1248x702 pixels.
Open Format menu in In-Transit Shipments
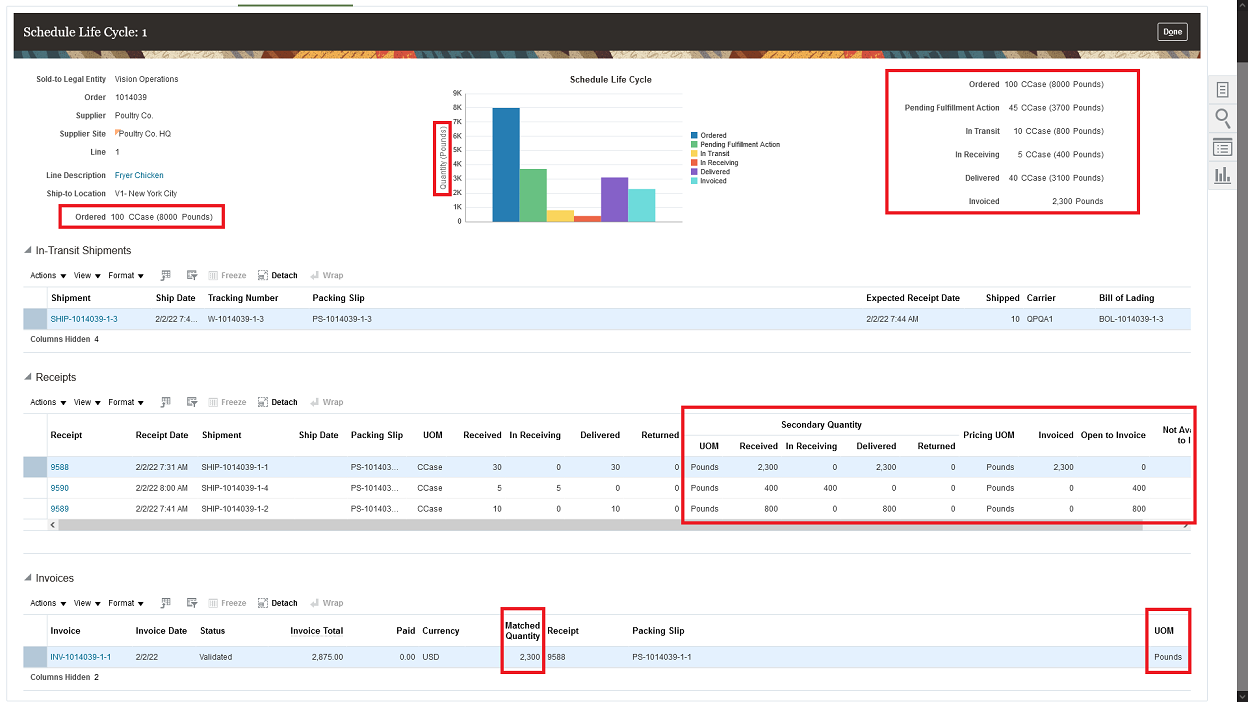pyautogui.click(x=126, y=276)
